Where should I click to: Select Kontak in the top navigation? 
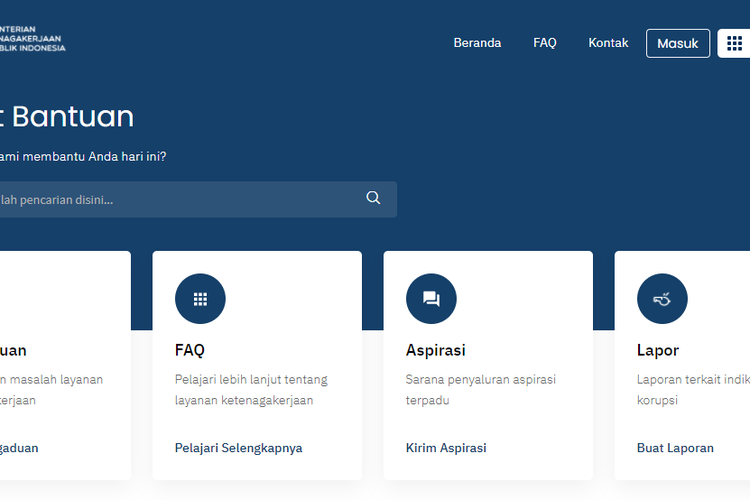[608, 43]
